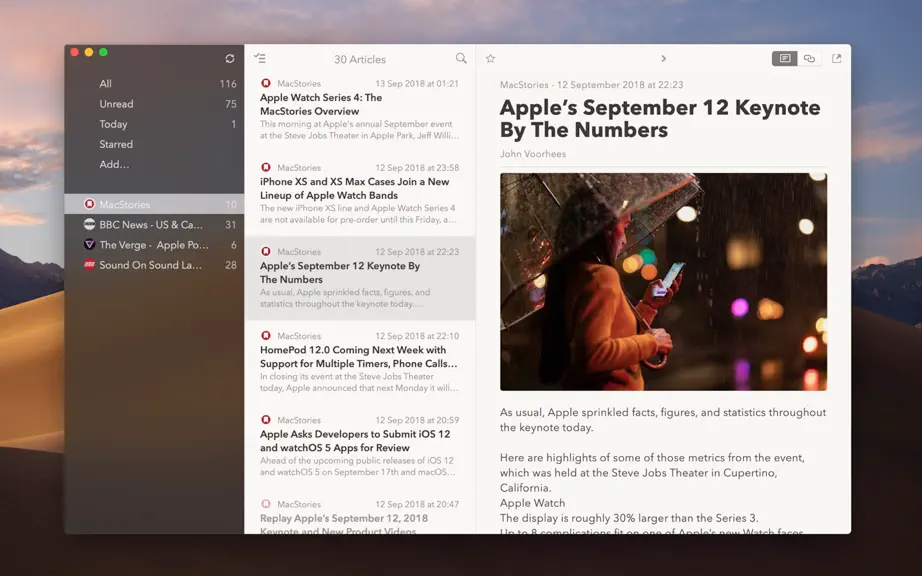Screen dimensions: 922x576
Task: Click the All count 116
Action: [x=228, y=84]
